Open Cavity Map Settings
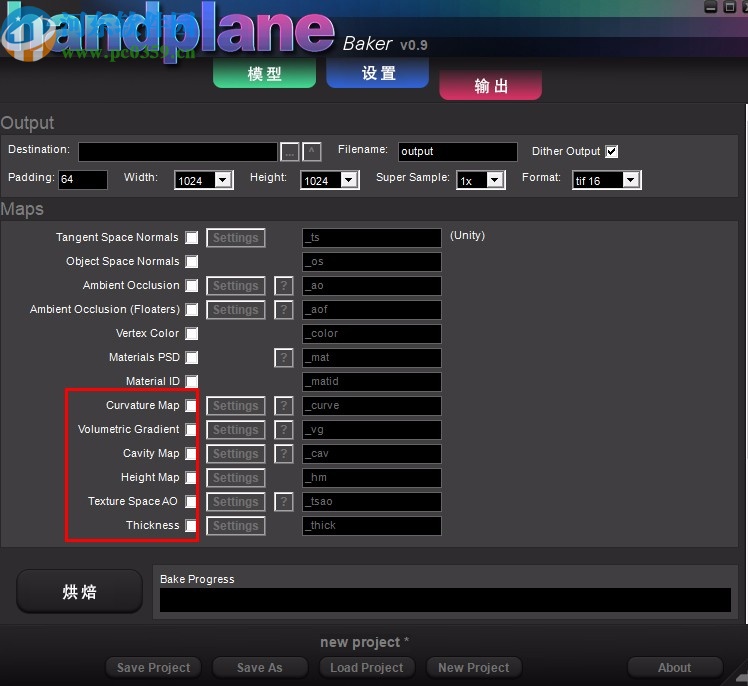The height and width of the screenshot is (686, 748). [236, 453]
